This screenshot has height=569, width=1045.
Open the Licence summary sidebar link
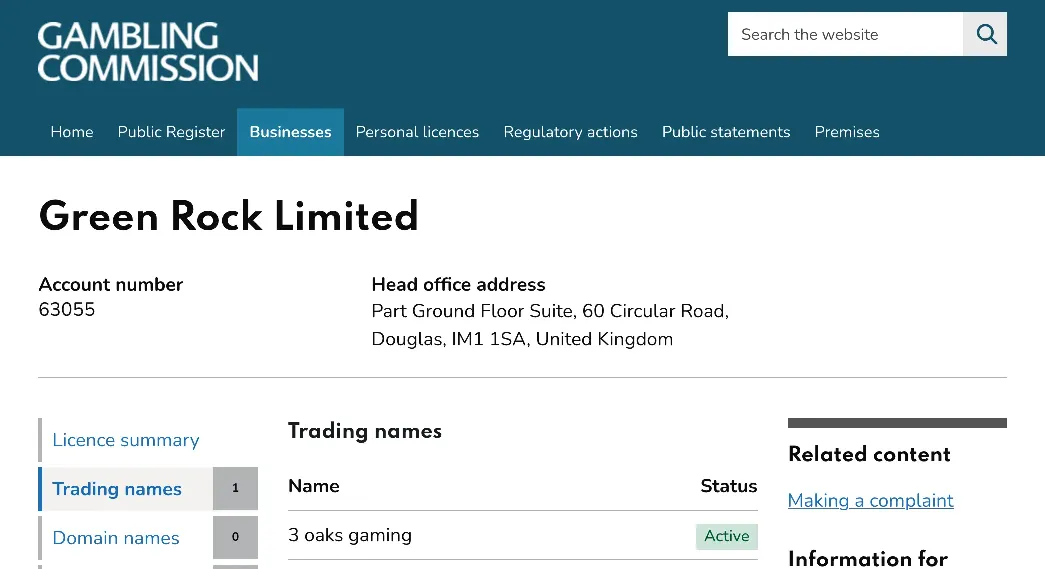(x=126, y=440)
